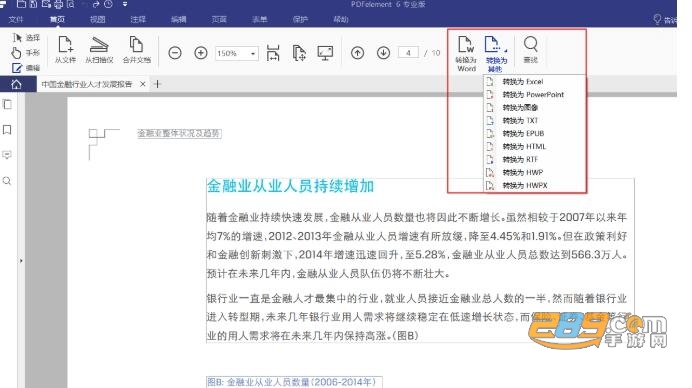Switch to the 注释 (Comment) tab
692x388 pixels.
click(138, 19)
